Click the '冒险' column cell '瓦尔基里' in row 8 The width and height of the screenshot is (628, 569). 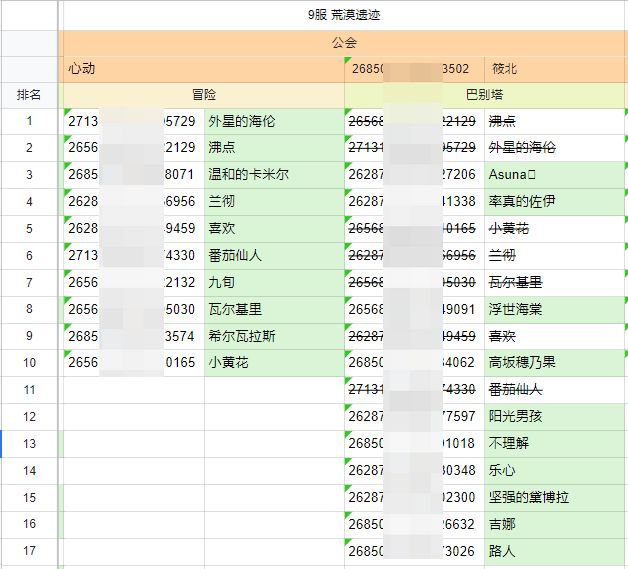[274, 310]
